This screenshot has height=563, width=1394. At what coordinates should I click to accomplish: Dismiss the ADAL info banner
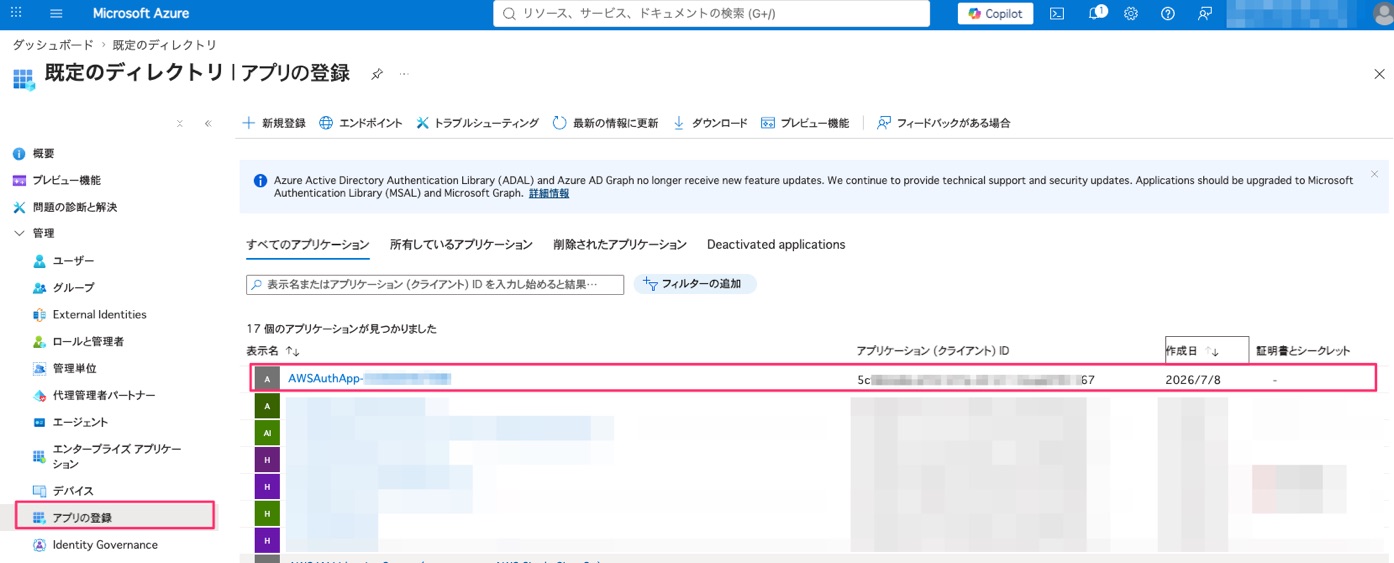(1374, 174)
